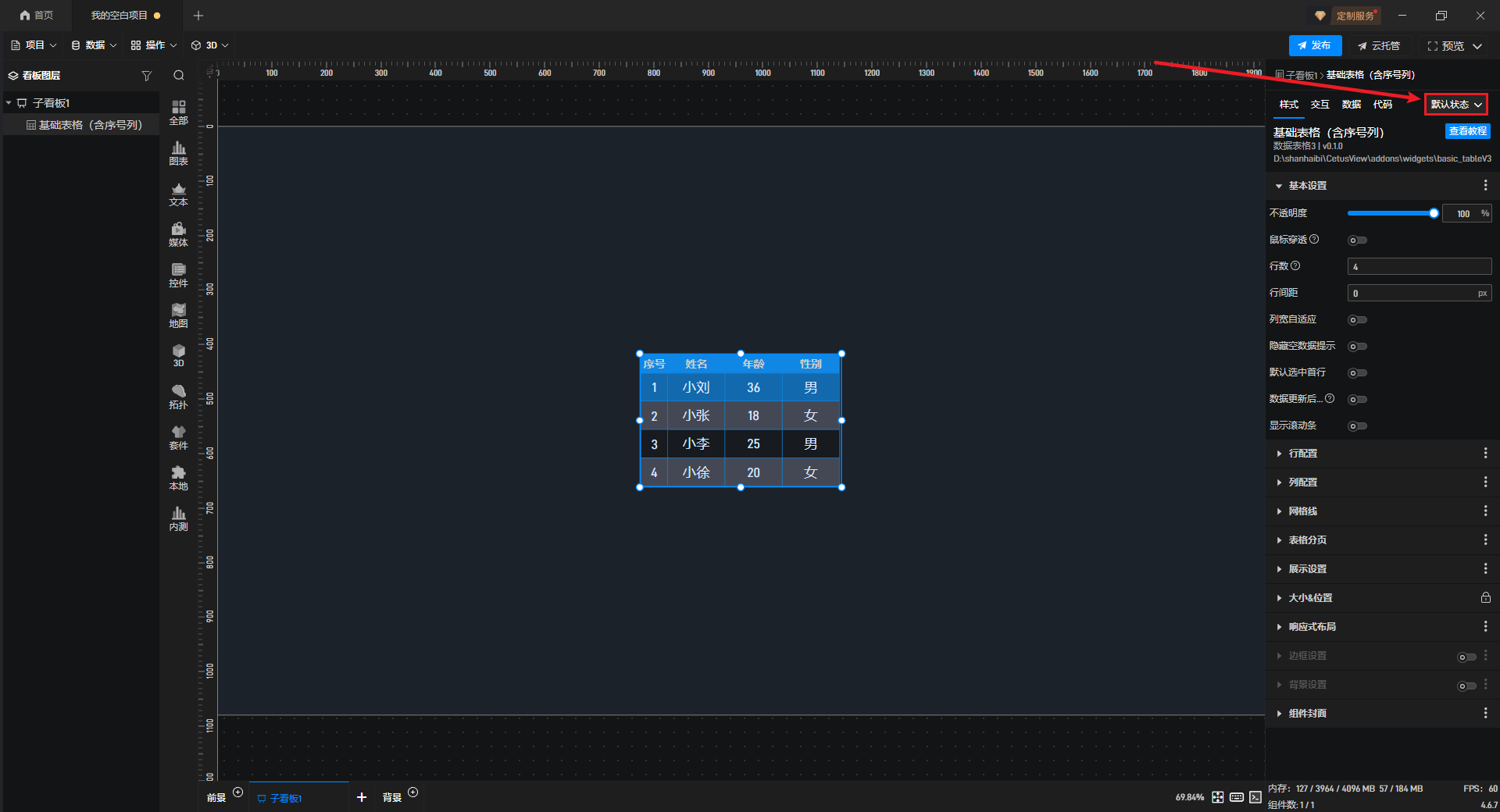
Task: Turn on the 显示滚动条 switch
Action: click(x=1357, y=426)
